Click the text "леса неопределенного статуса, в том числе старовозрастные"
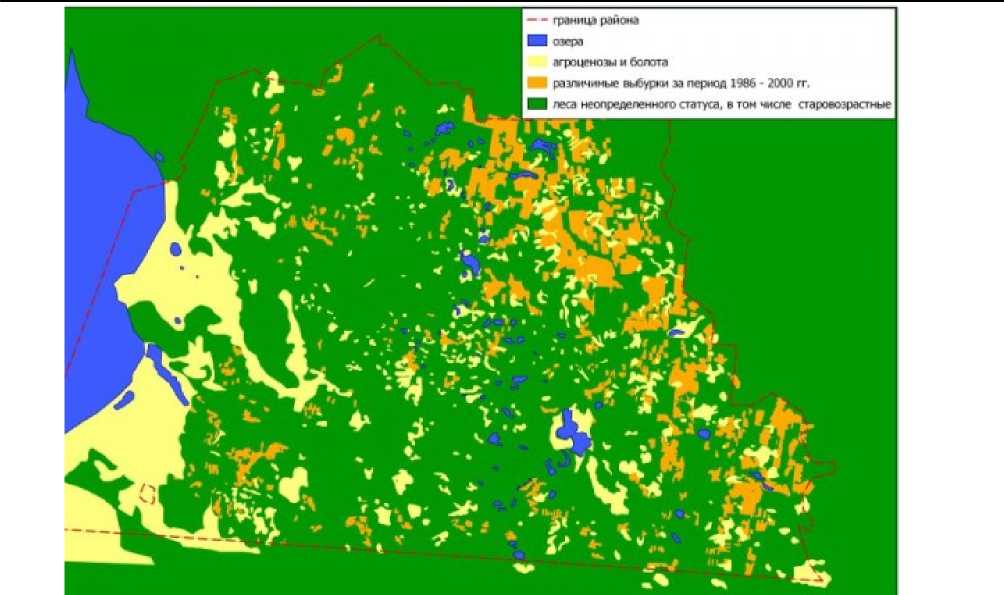The height and width of the screenshot is (595, 1004). (722, 104)
